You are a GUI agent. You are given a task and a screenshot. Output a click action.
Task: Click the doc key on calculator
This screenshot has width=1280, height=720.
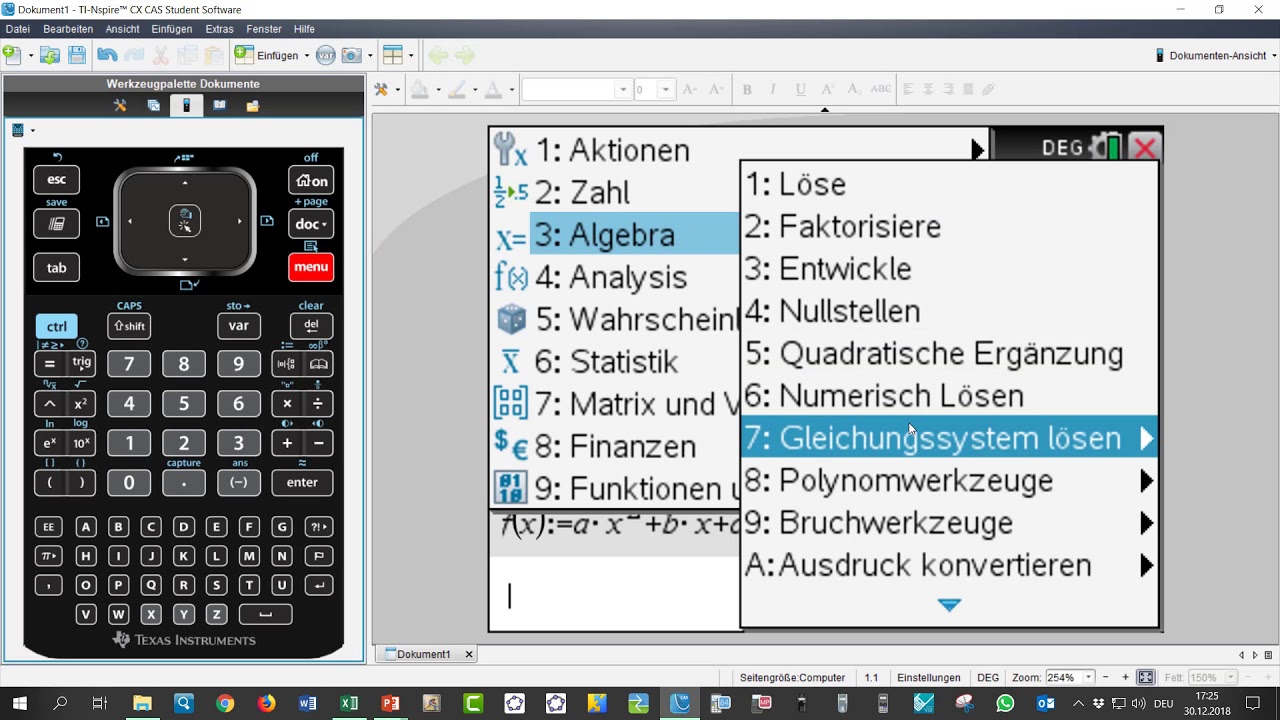(x=311, y=224)
